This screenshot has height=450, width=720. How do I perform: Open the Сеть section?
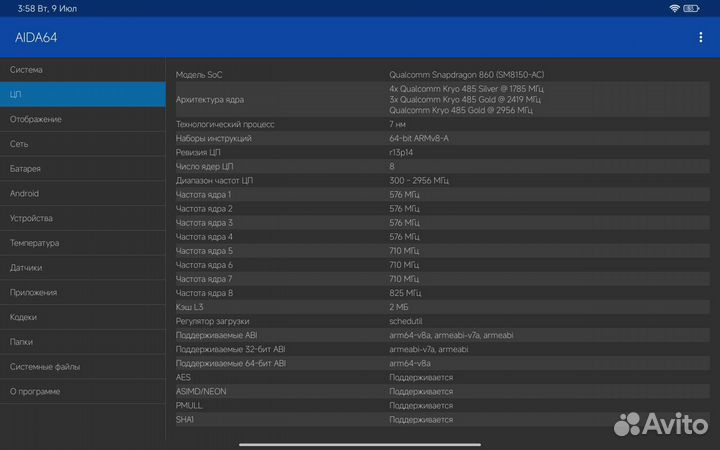coord(82,144)
